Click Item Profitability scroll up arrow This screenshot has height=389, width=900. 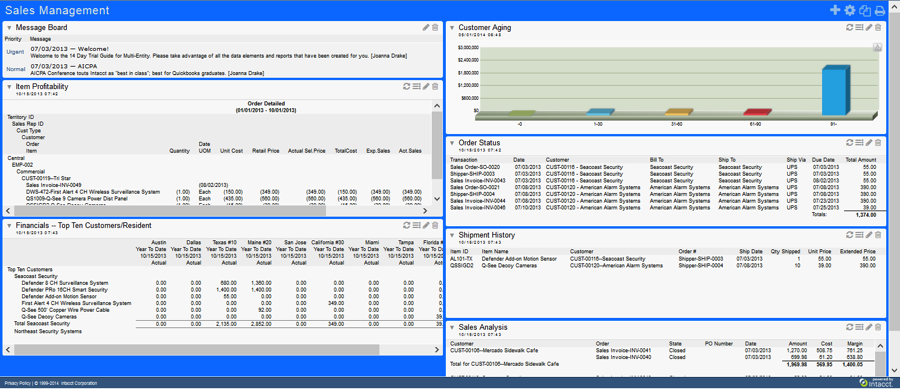436,106
